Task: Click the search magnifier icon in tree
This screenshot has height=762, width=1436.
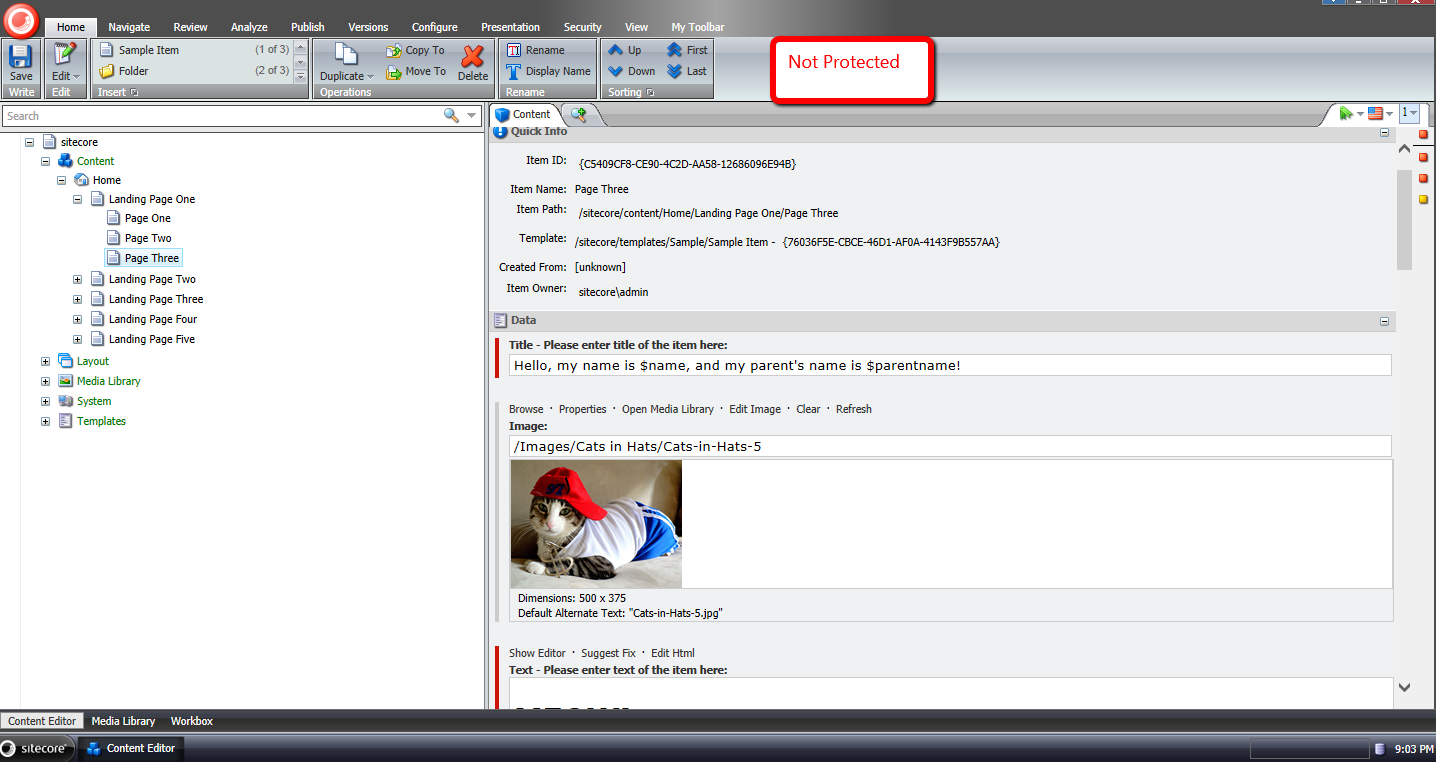Action: click(x=452, y=116)
